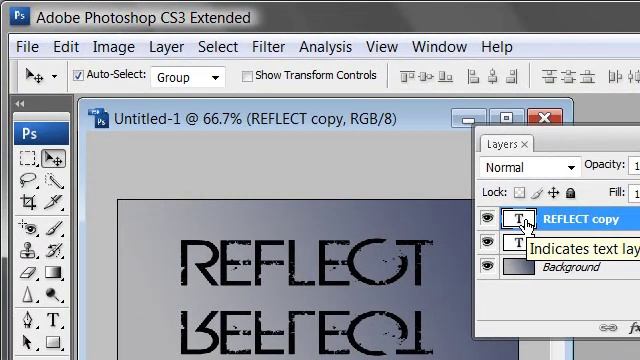640x360 pixels.
Task: Select the History Brush tool
Action: pyautogui.click(x=53, y=250)
